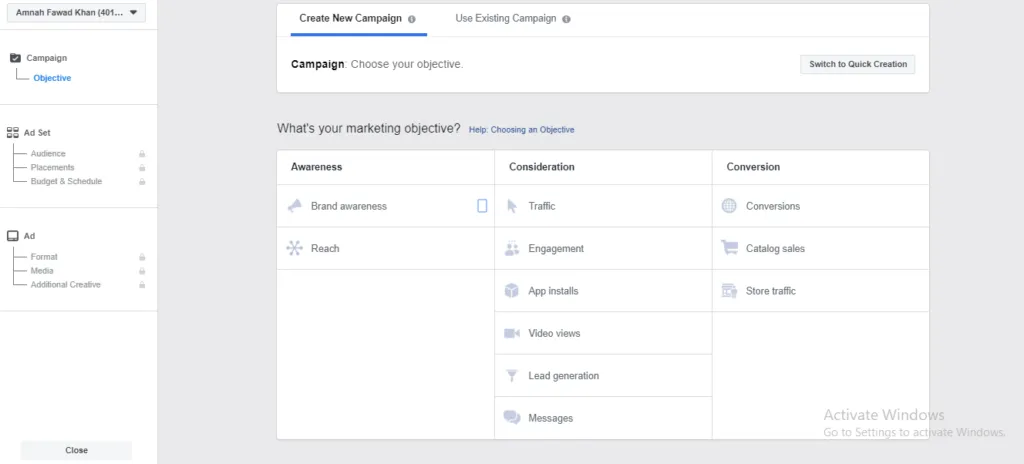The height and width of the screenshot is (464, 1024).
Task: Select Placements under Ad Set
Action: coord(52,167)
